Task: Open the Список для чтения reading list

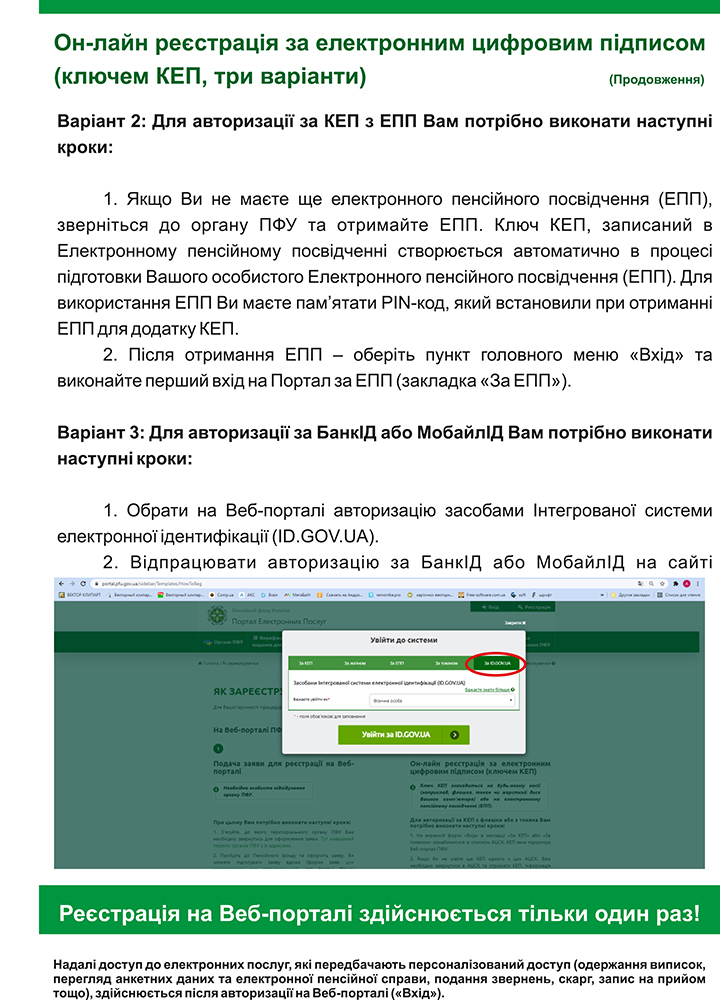Action: [x=679, y=595]
